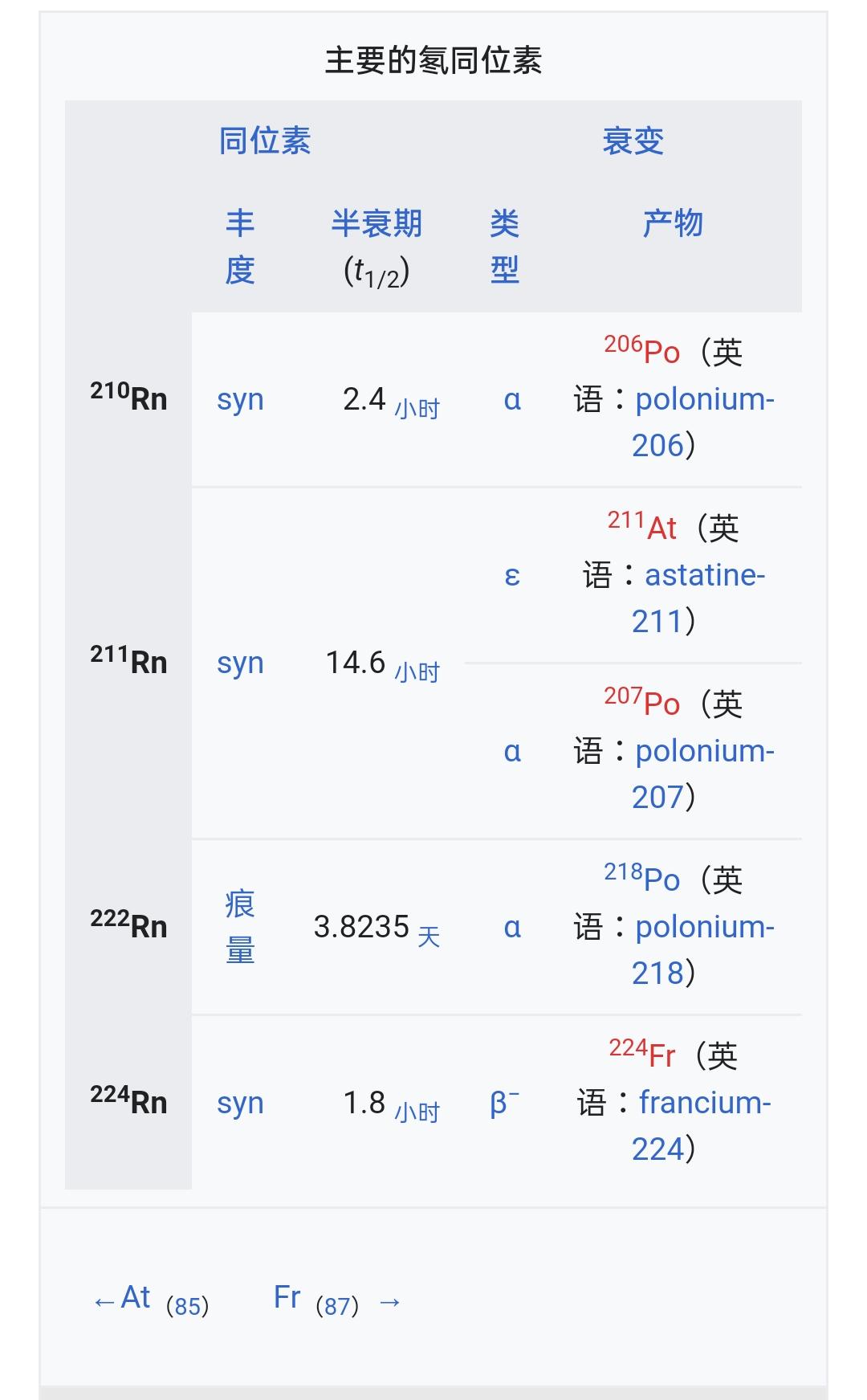Click the 丰度 column link
The height and width of the screenshot is (1400, 867).
240,247
